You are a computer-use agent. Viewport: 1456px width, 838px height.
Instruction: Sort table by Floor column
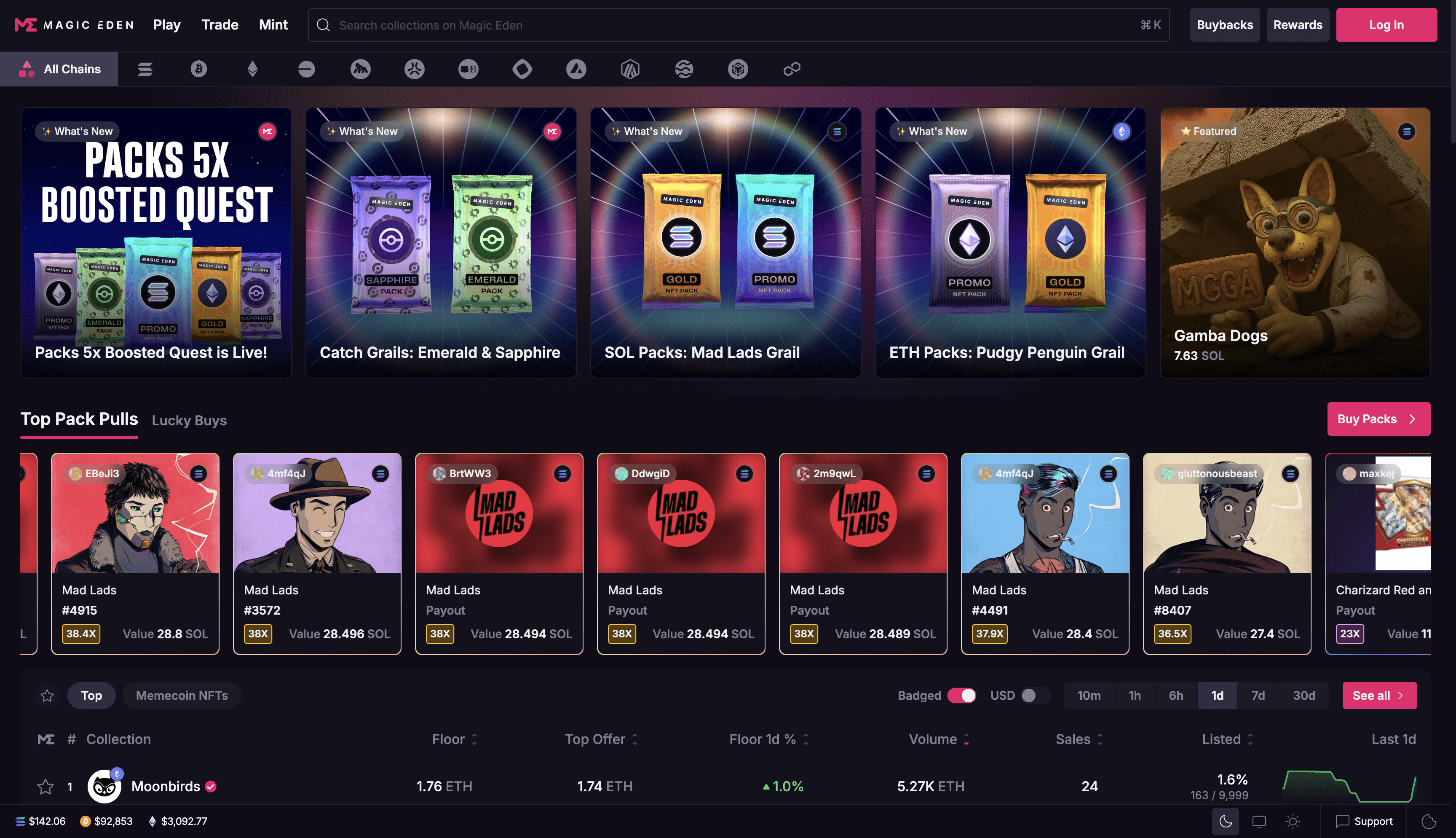coord(454,739)
